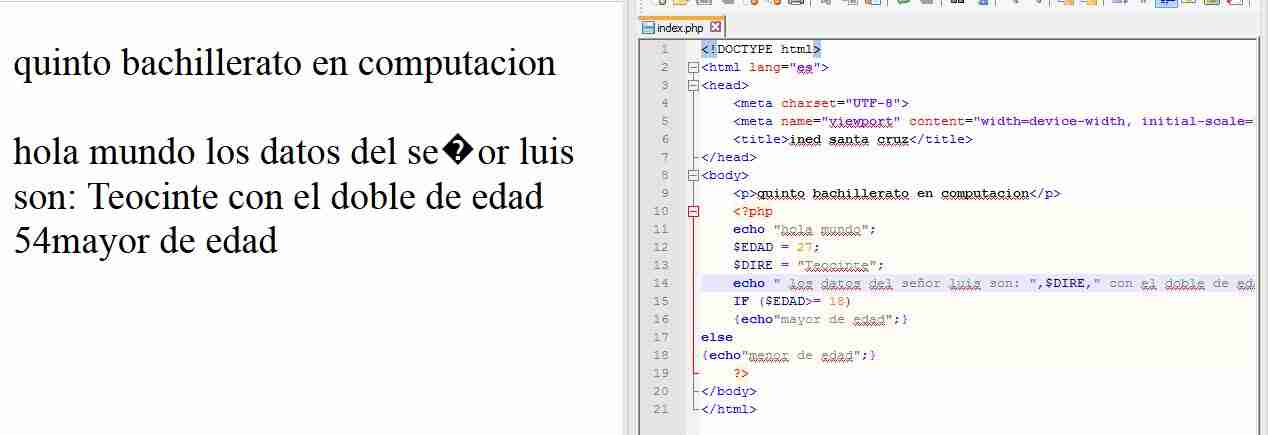1268x435 pixels.
Task: Click line number 21 in the margin
Action: (660, 409)
